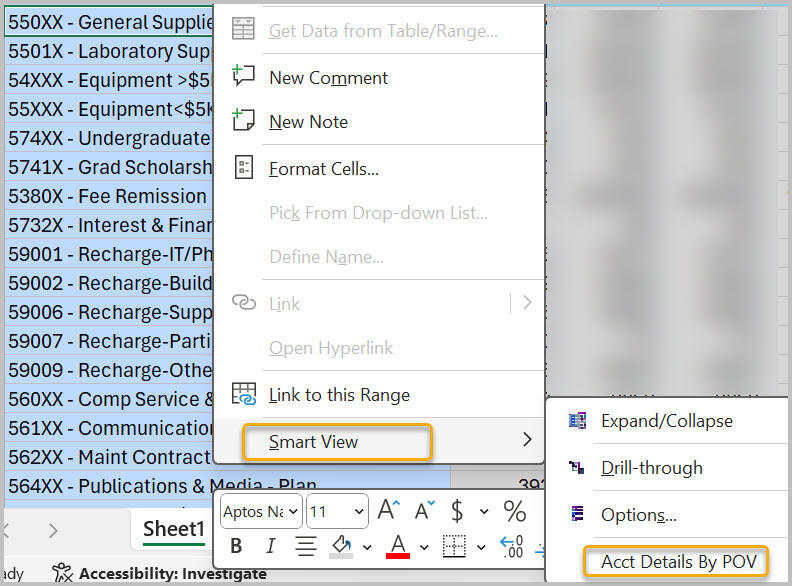The image size is (792, 586).
Task: Select Expand/Collapse in submenu
Action: (x=667, y=421)
